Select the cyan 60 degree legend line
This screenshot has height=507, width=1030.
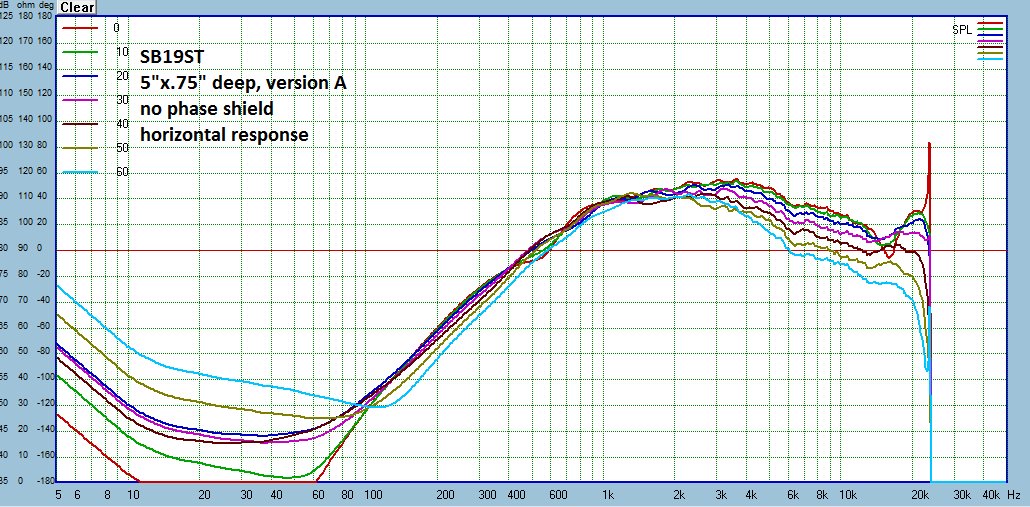point(79,173)
